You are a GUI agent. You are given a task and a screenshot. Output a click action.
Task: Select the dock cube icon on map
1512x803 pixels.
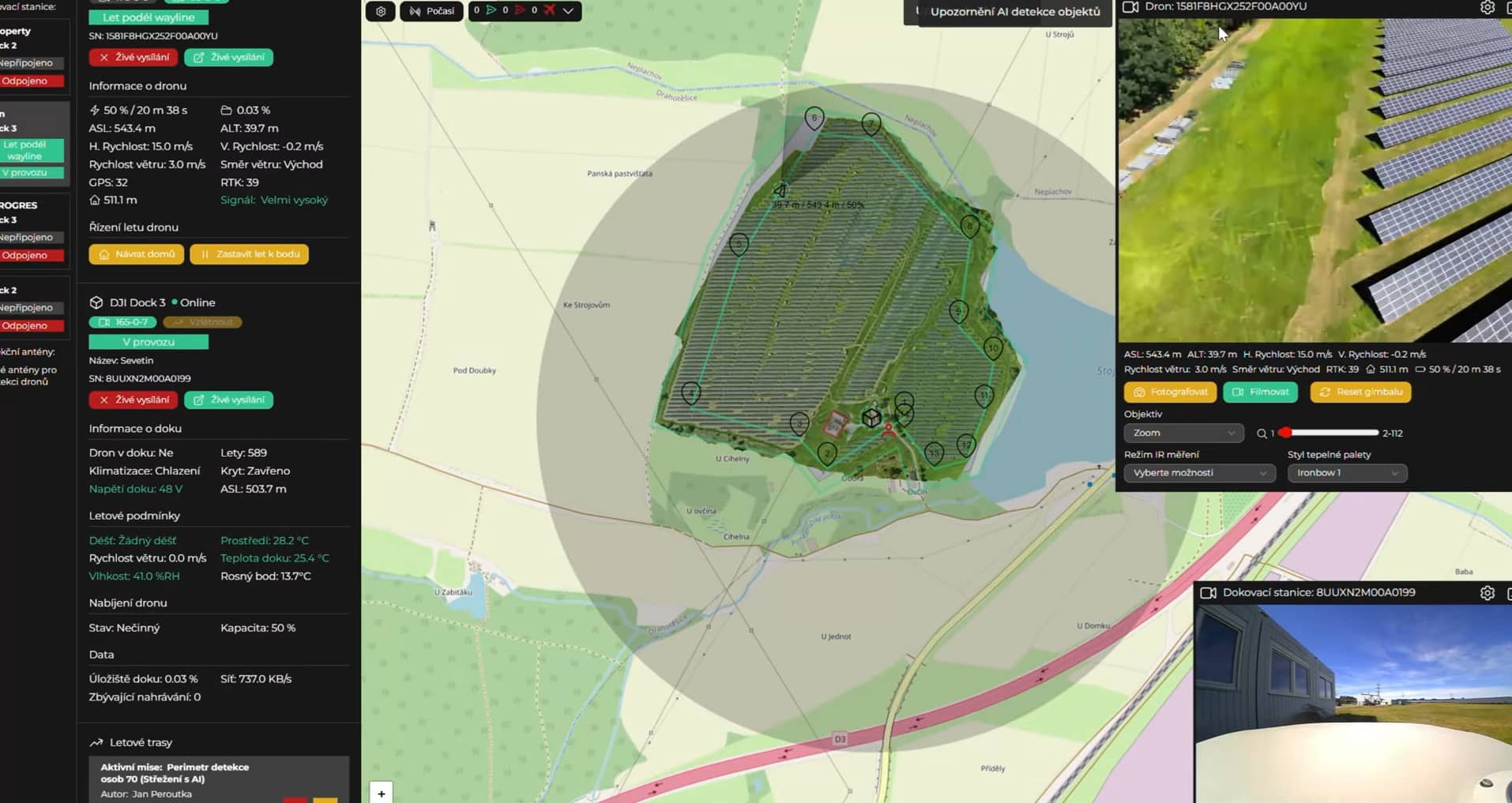point(871,418)
